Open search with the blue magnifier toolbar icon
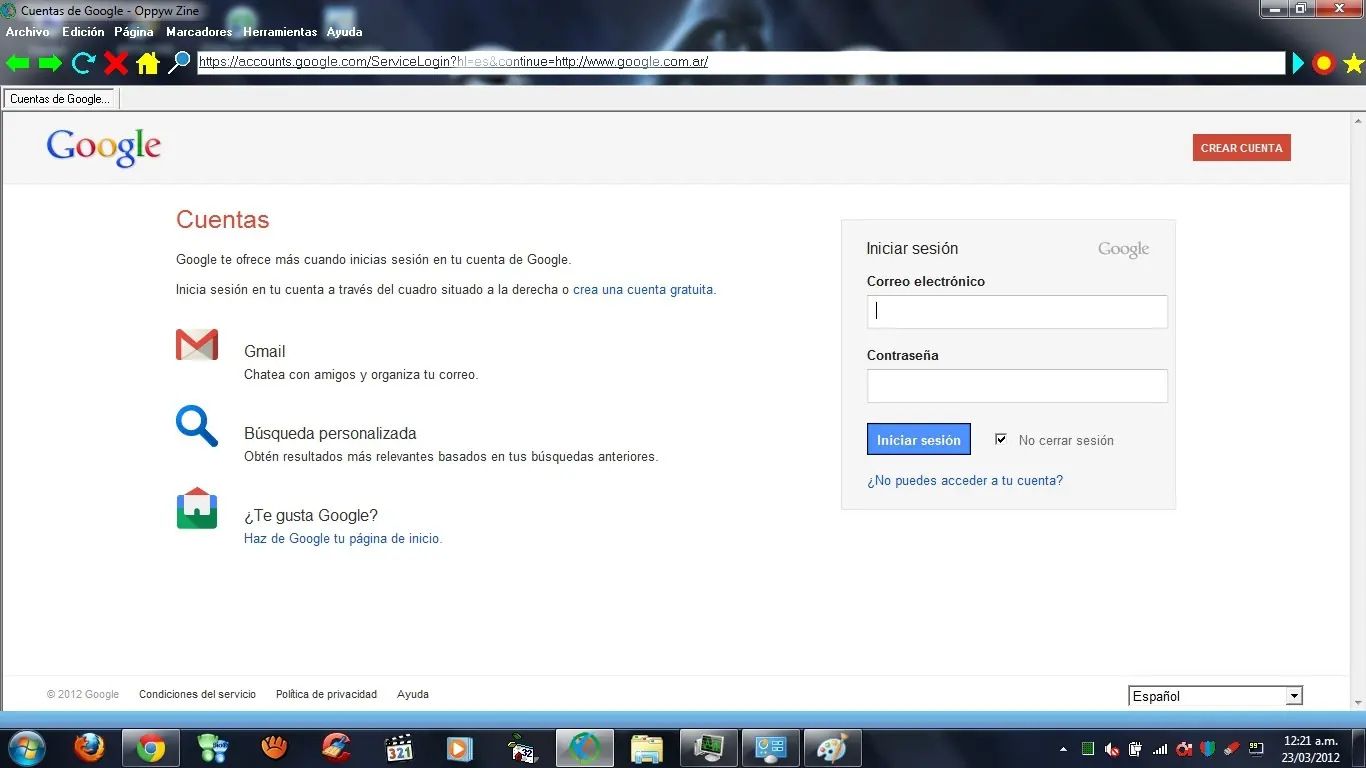 pos(179,63)
